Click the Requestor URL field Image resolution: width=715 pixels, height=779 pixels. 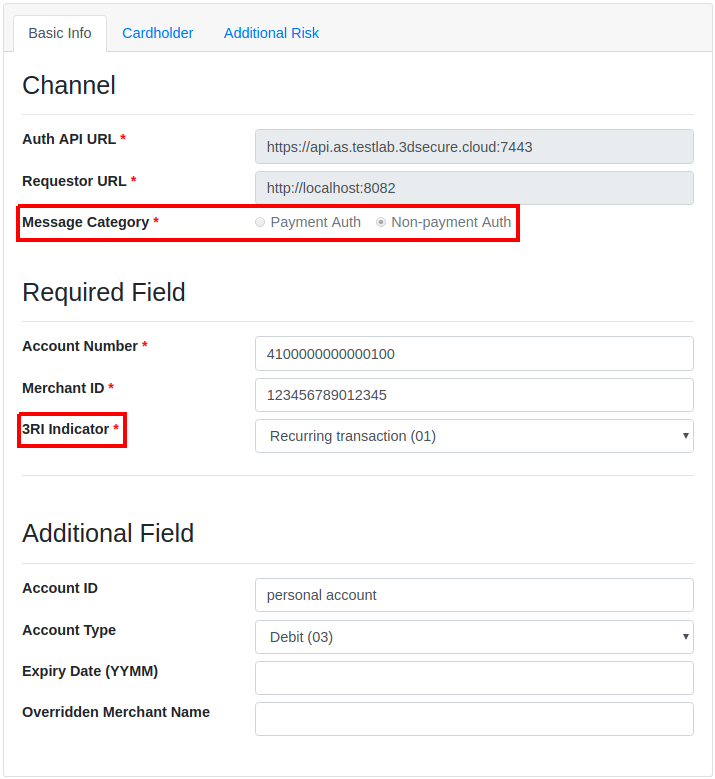[474, 188]
